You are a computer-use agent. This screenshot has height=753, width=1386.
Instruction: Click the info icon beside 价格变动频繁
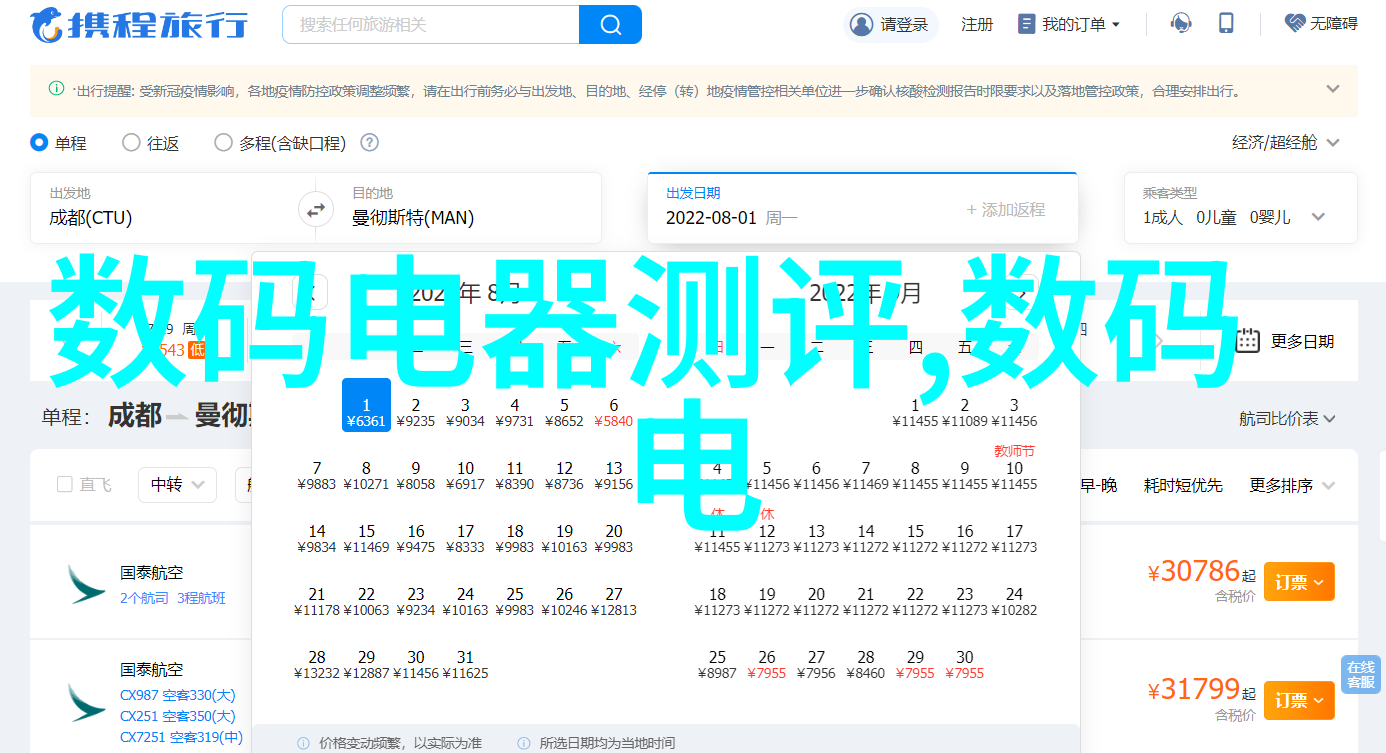pyautogui.click(x=302, y=743)
